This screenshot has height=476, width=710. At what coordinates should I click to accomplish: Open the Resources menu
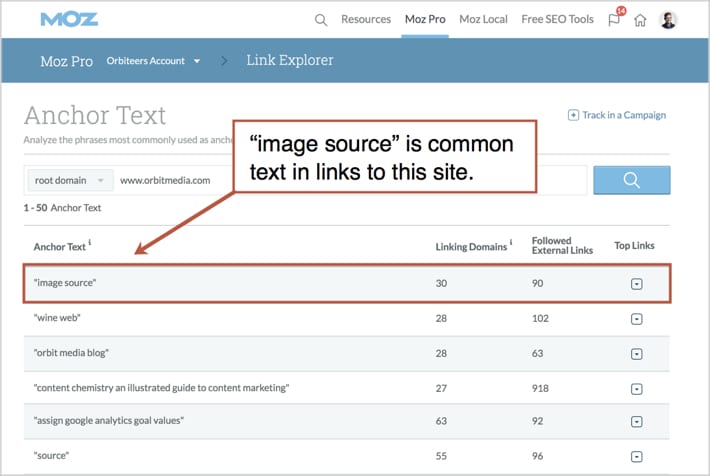[366, 19]
